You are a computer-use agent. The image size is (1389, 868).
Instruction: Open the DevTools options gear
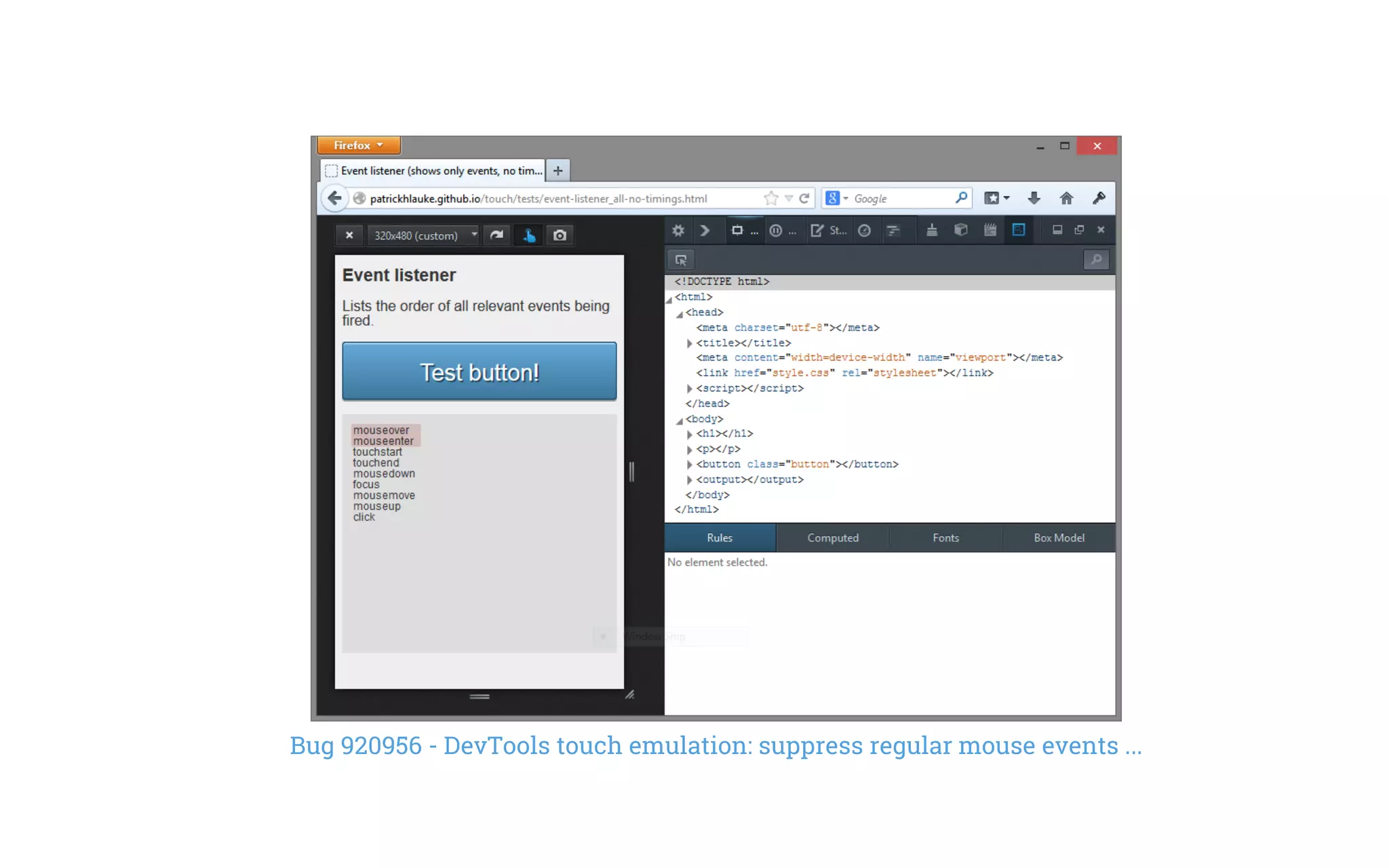pos(678,231)
